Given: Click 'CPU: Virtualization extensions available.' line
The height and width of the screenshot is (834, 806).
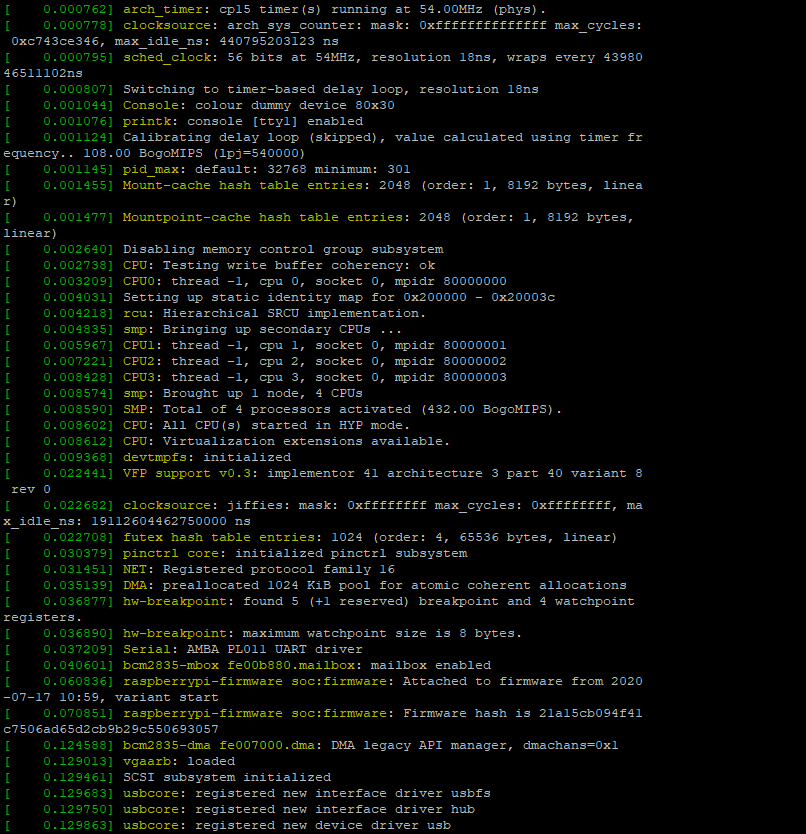Looking at the screenshot, I should point(286,441).
